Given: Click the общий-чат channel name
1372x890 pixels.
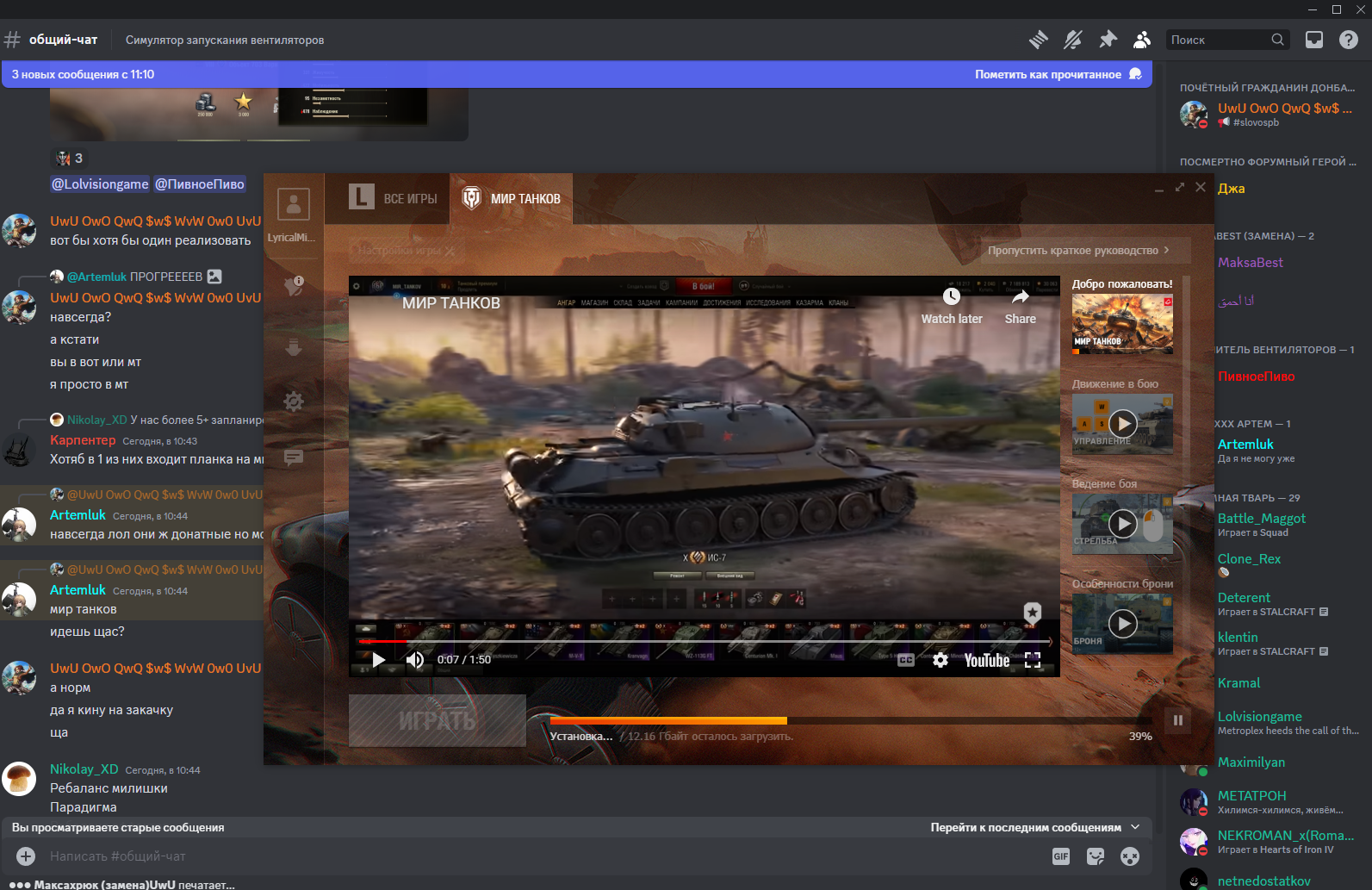Looking at the screenshot, I should click(63, 40).
